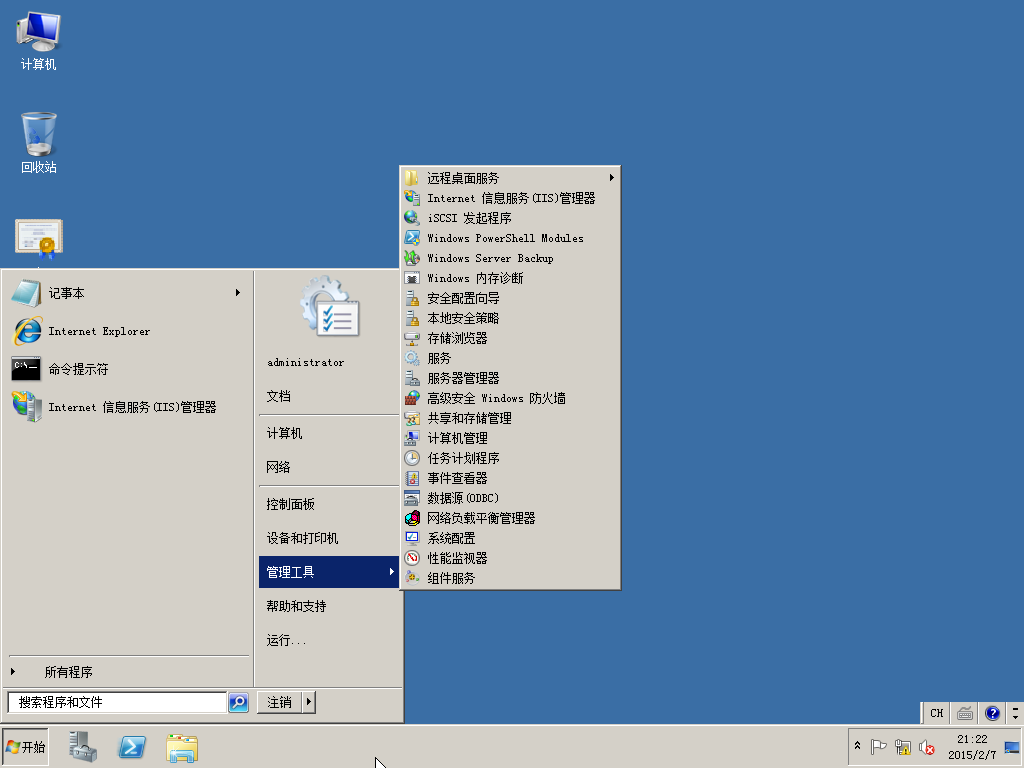Viewport: 1024px width, 768px height.
Task: Open 设备和打印机
Action: 302,537
